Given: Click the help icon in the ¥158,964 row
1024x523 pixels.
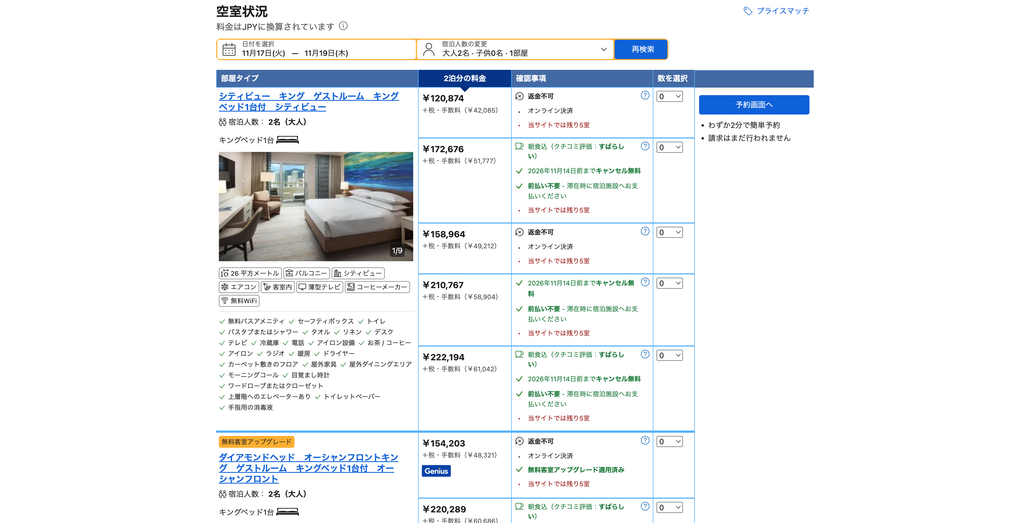Looking at the screenshot, I should coord(645,231).
